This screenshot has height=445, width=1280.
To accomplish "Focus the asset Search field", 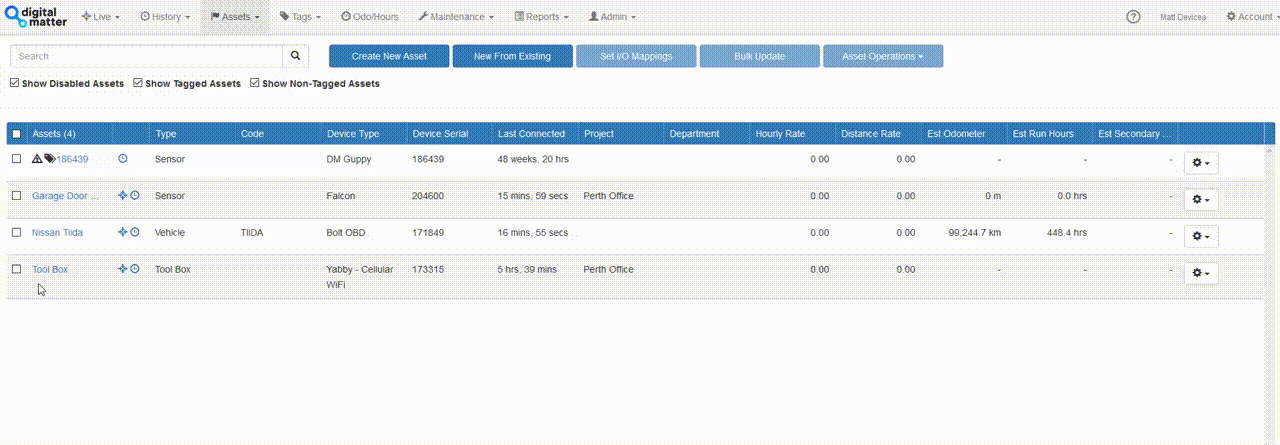I will pos(146,56).
